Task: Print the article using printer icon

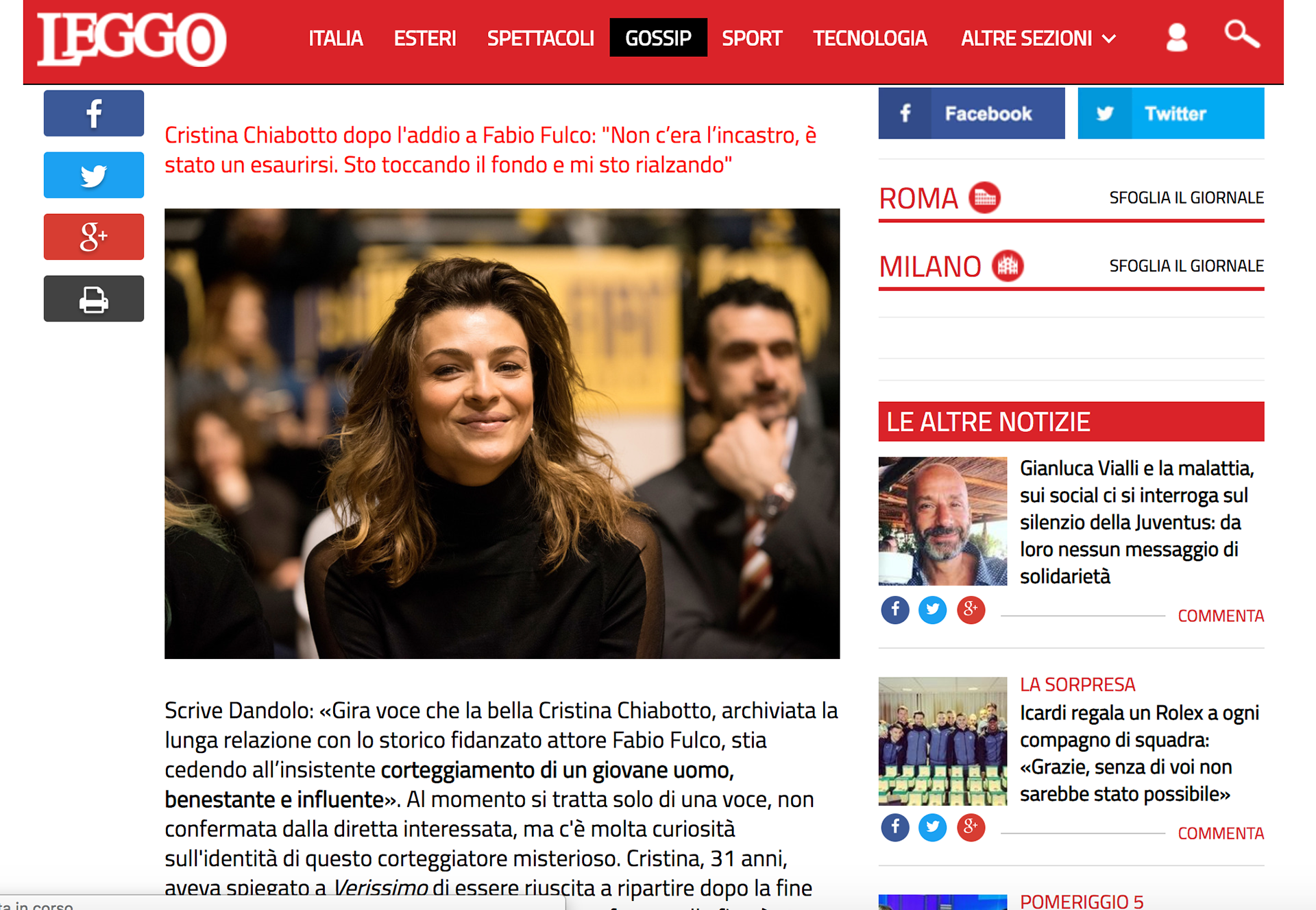Action: pyautogui.click(x=94, y=299)
